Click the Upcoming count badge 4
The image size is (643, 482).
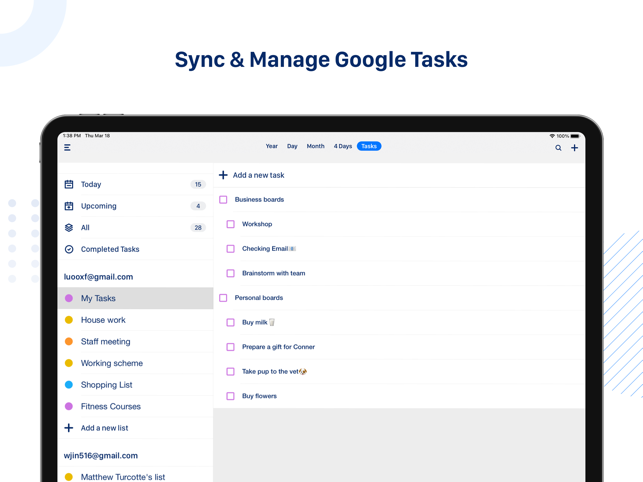click(198, 206)
